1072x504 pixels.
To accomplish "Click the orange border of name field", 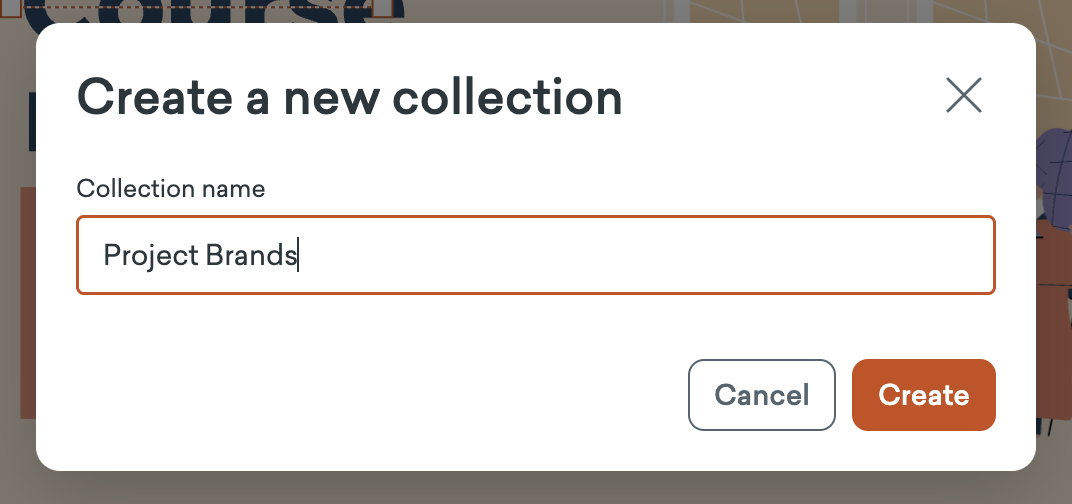I will [535, 217].
